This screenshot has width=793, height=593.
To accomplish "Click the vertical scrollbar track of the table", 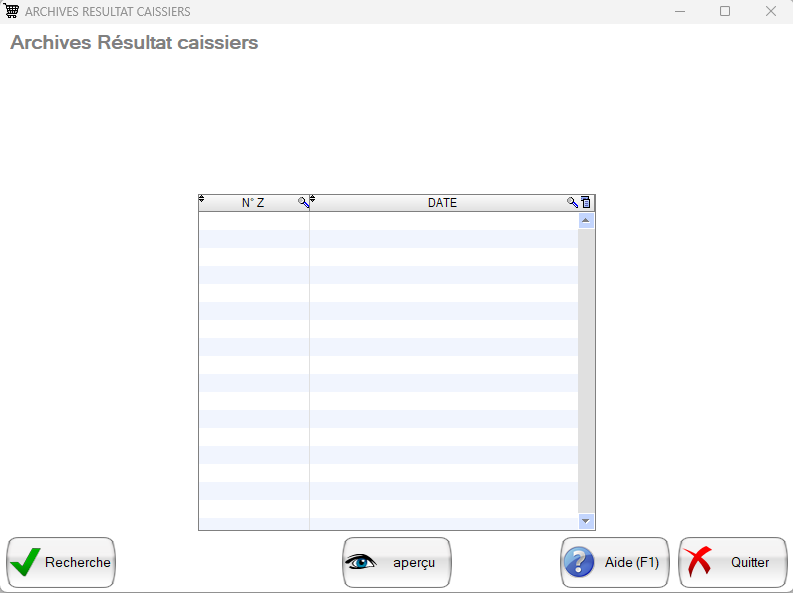I will [x=586, y=371].
